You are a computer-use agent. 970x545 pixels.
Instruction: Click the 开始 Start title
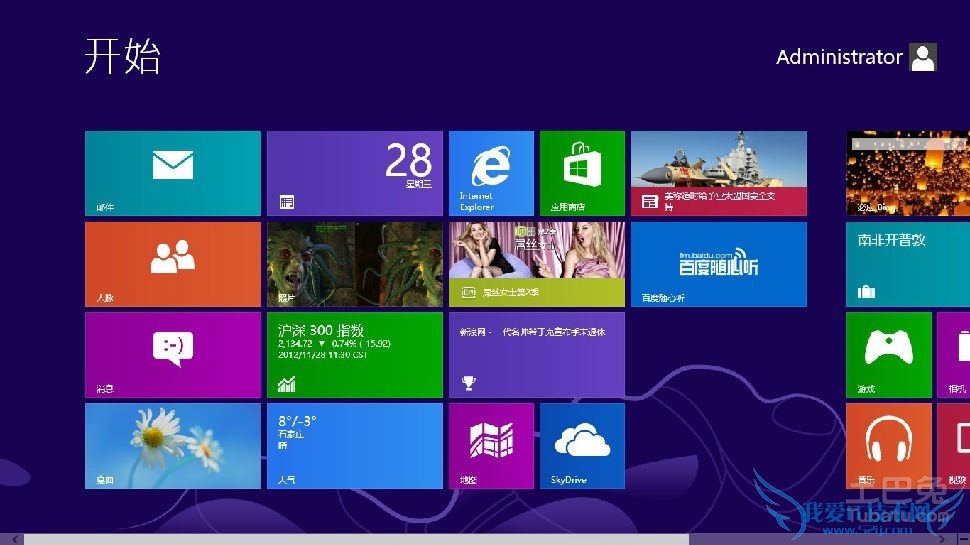pos(122,56)
